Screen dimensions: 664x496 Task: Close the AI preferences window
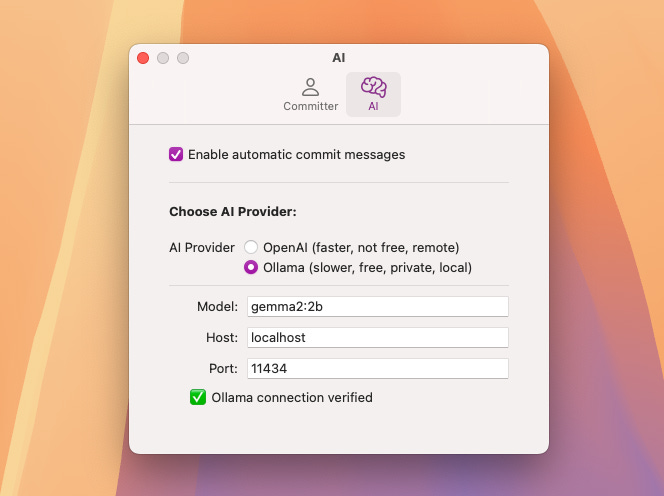(x=143, y=58)
